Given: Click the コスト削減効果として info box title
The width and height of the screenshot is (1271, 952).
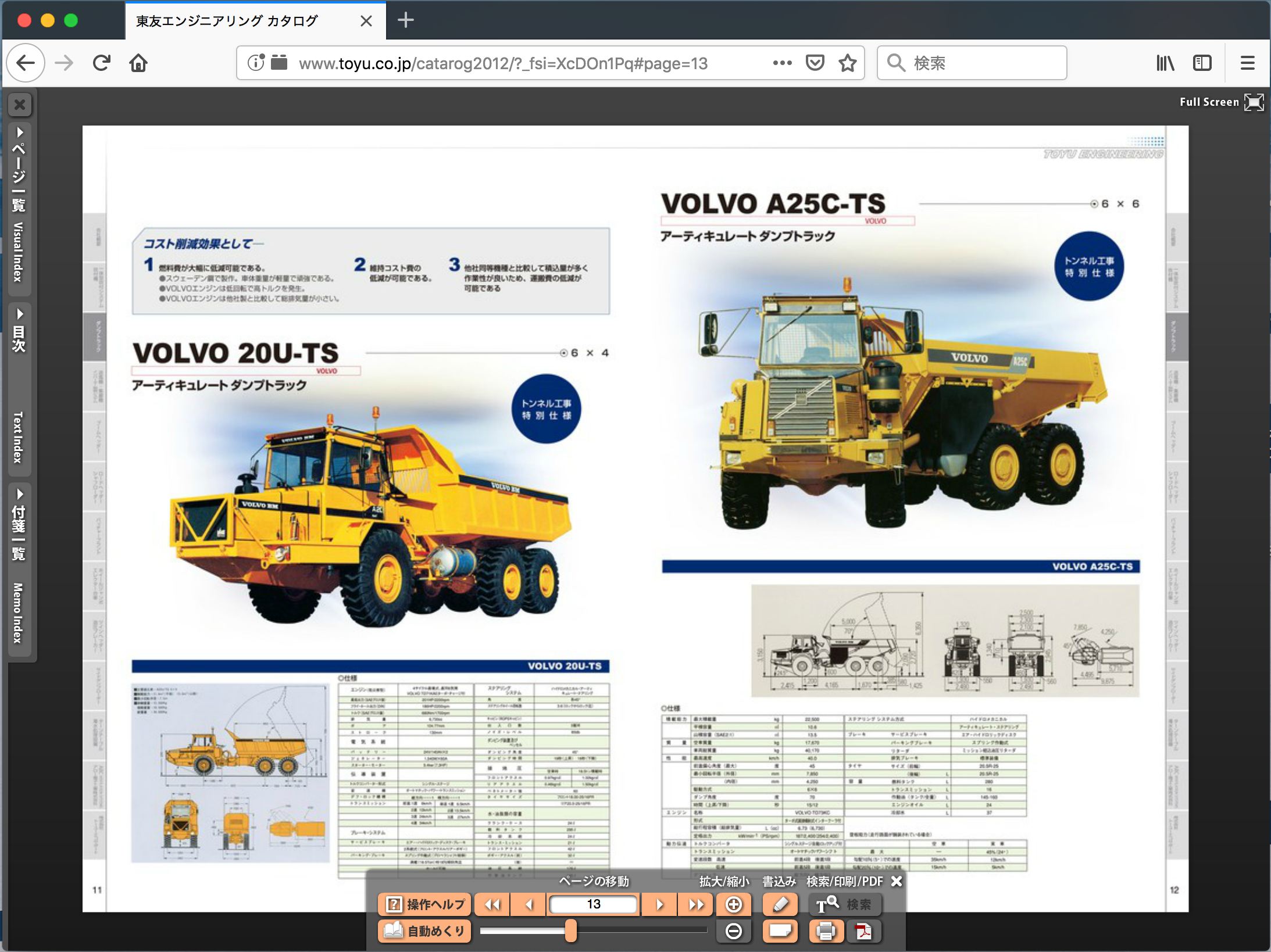Looking at the screenshot, I should pyautogui.click(x=203, y=244).
